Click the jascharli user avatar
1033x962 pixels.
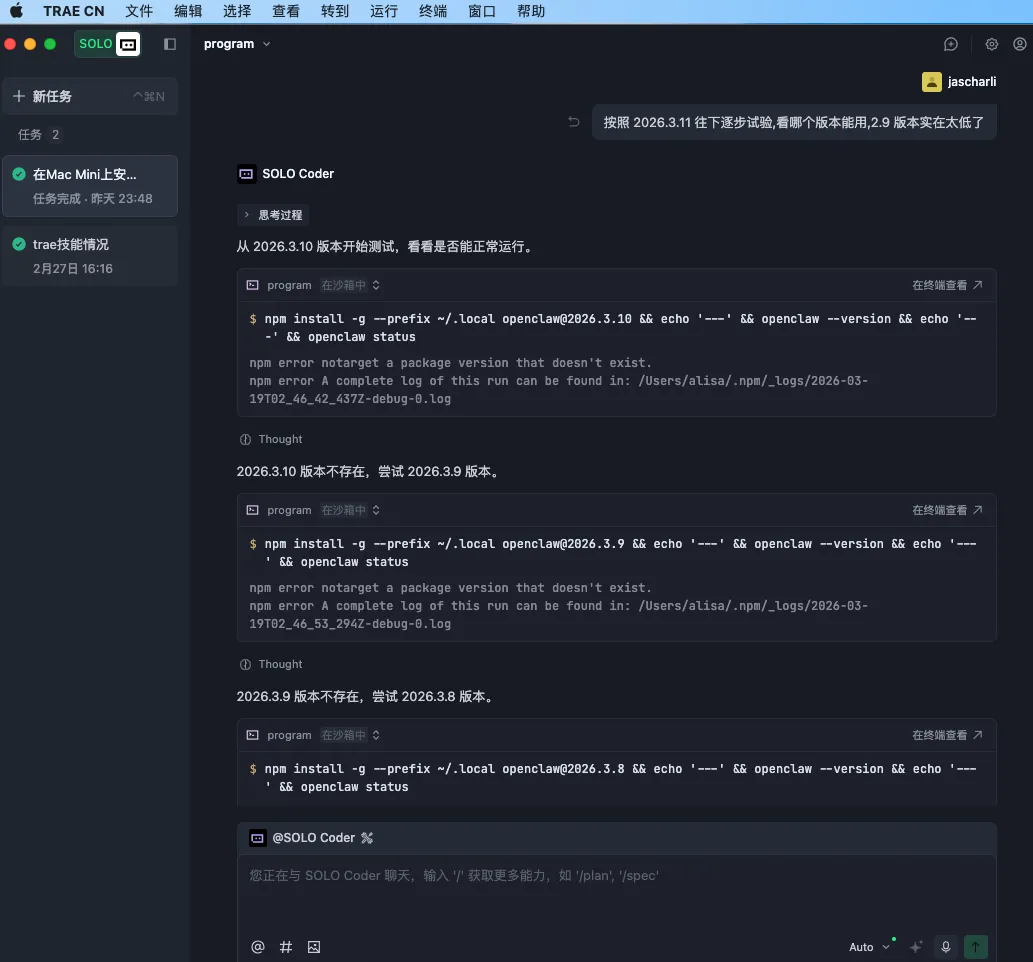932,82
